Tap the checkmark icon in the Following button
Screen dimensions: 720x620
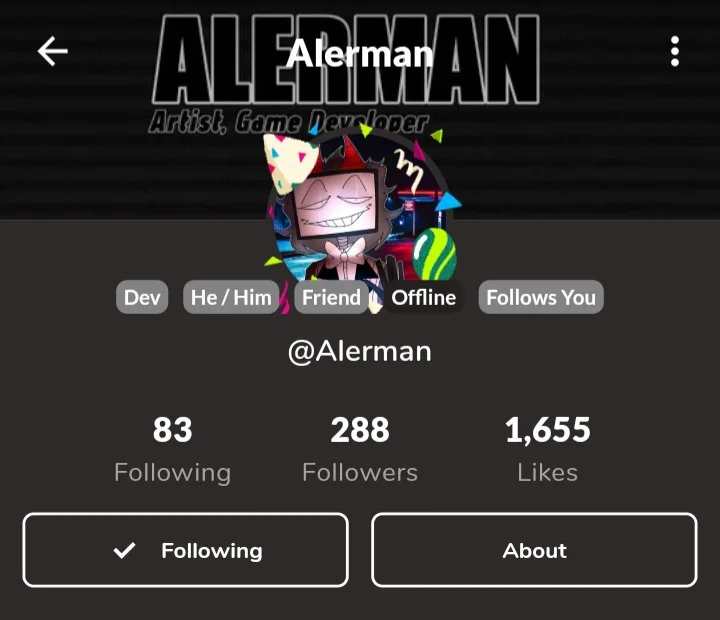(124, 550)
